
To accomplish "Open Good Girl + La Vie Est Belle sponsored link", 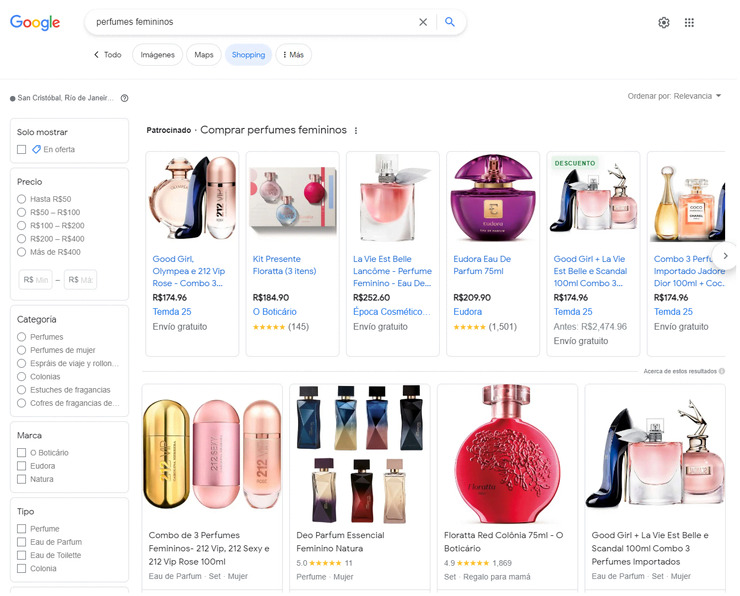I will (590, 271).
